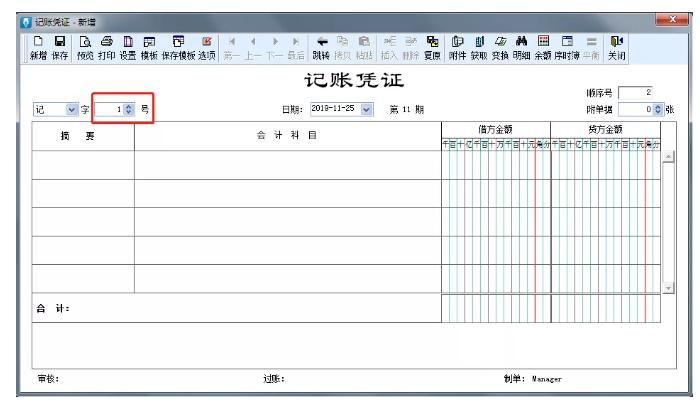
Task: Click the 附单据 count spinner arrows
Action: tap(658, 109)
